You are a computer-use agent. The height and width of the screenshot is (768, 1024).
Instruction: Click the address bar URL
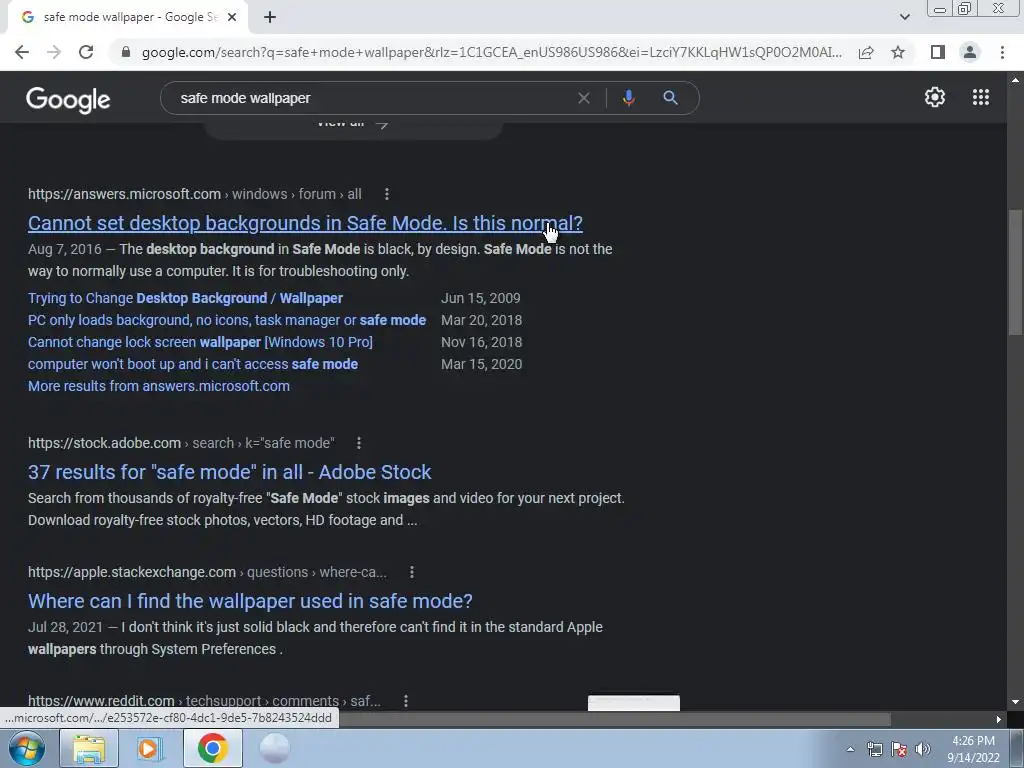[491, 52]
